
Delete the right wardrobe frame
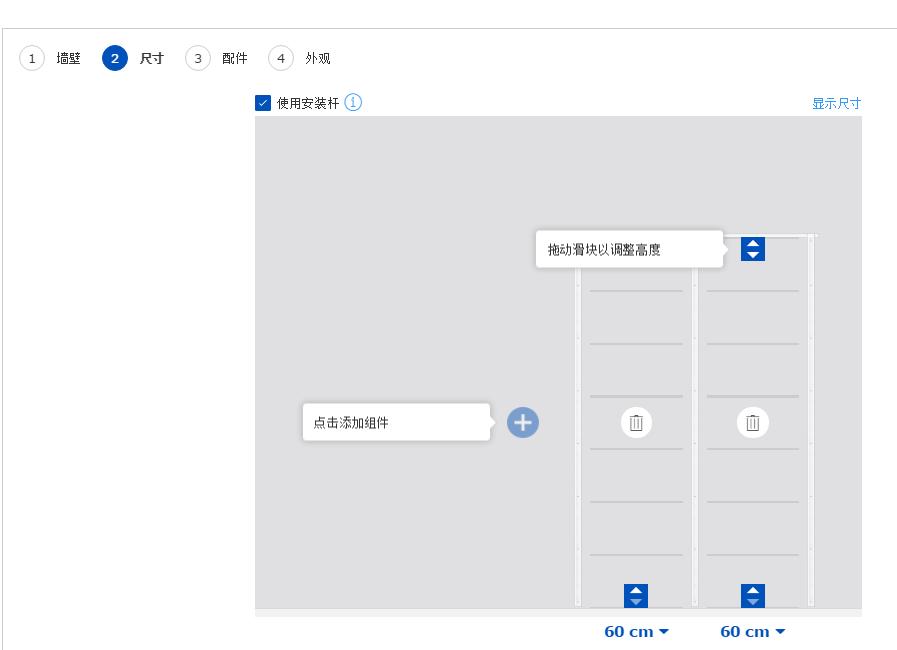point(753,422)
